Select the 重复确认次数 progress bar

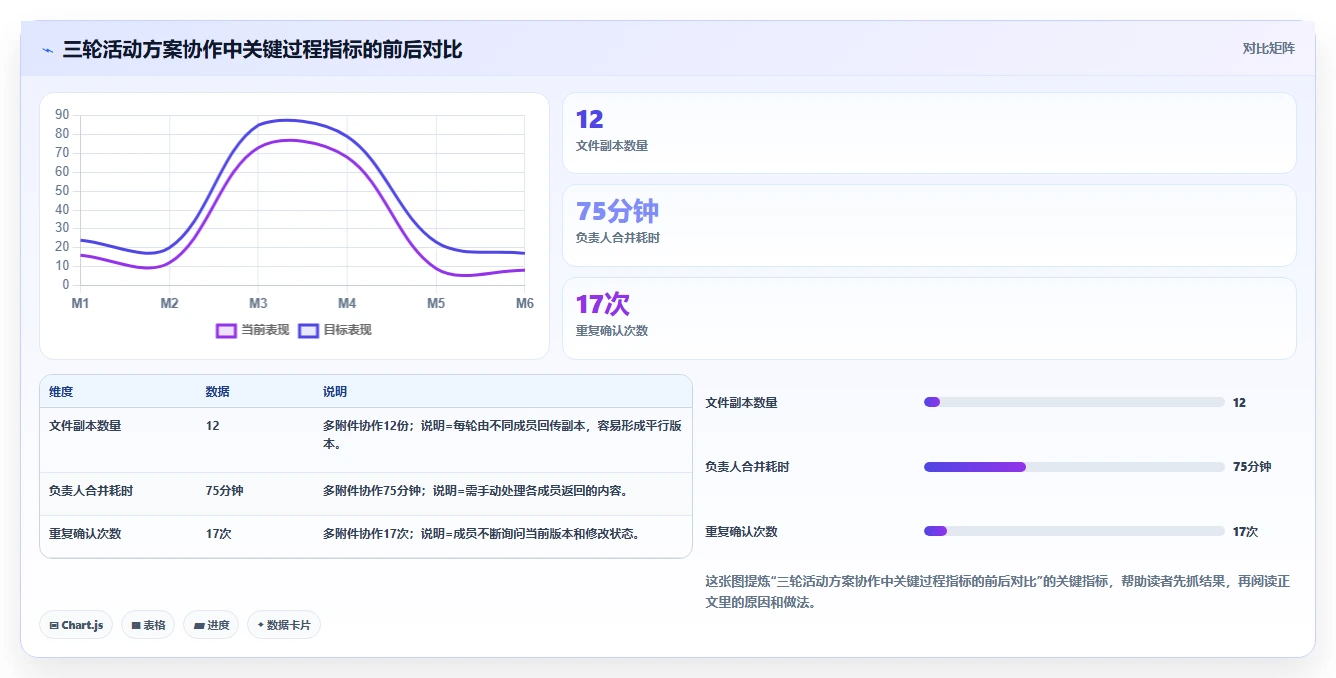(x=1074, y=531)
